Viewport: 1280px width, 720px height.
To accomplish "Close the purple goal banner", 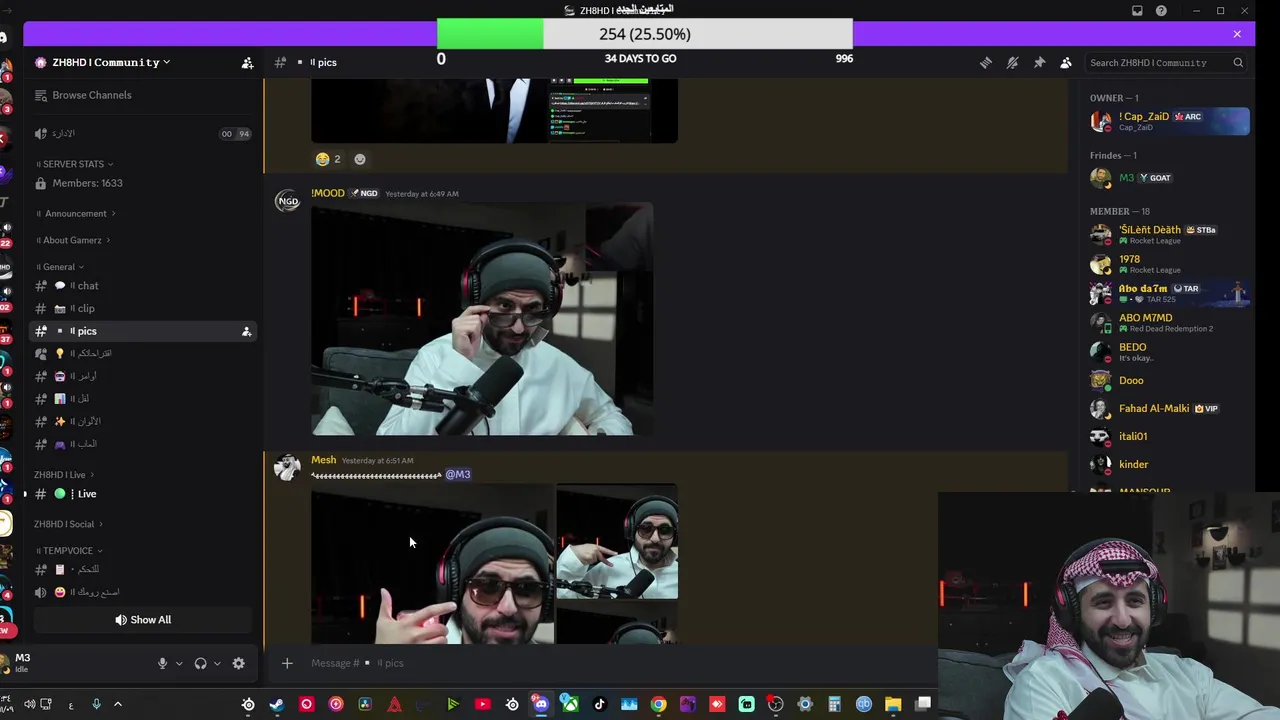I will (1237, 34).
